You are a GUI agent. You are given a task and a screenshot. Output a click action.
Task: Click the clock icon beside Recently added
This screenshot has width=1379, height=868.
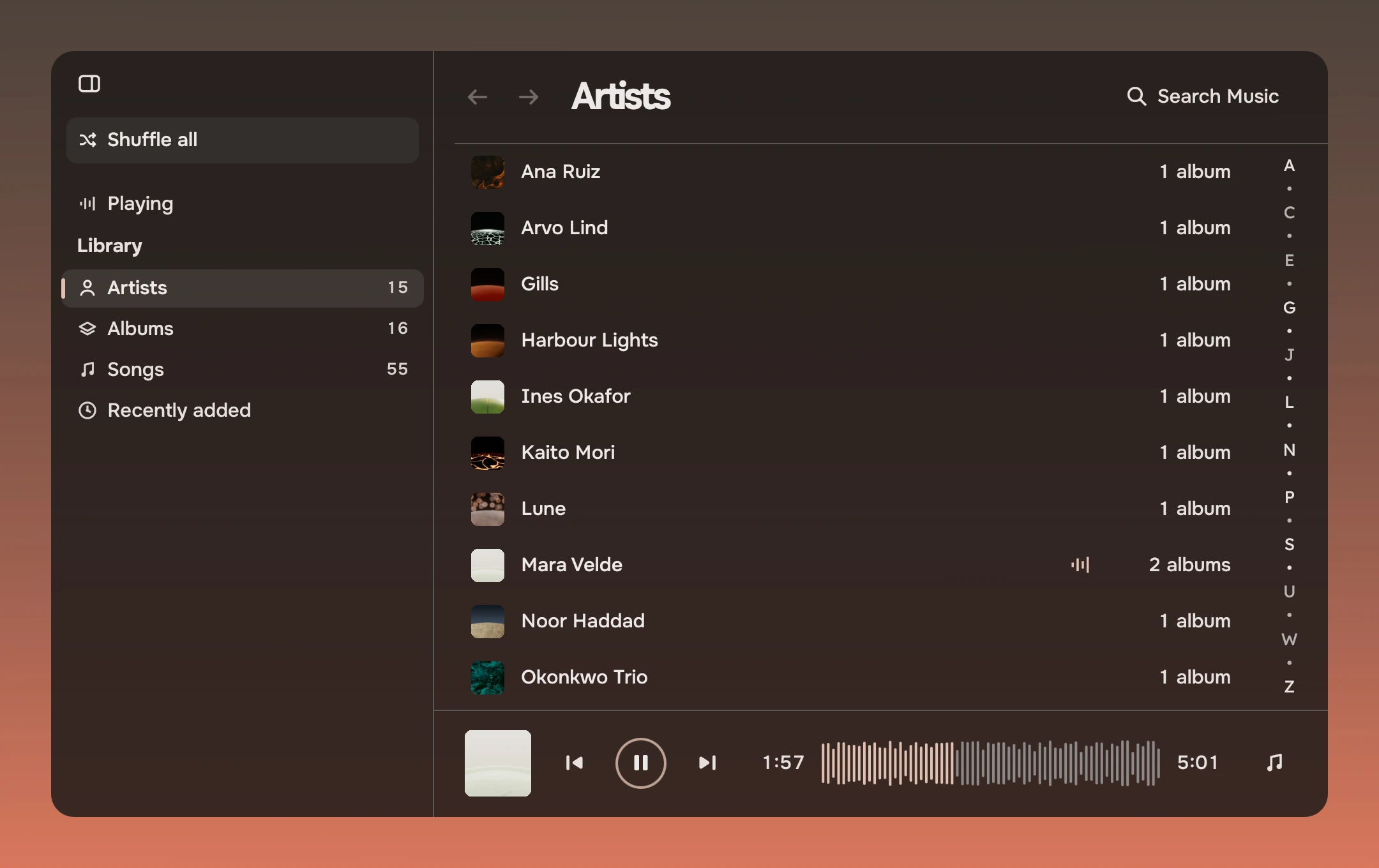(87, 410)
